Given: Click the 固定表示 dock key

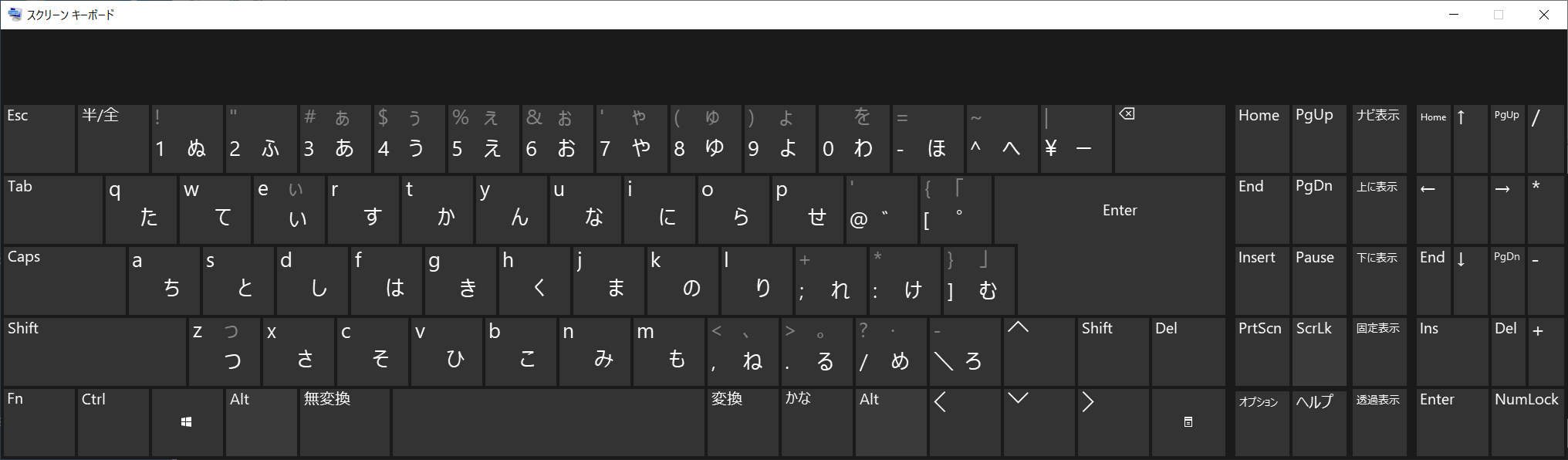Looking at the screenshot, I should (1378, 351).
